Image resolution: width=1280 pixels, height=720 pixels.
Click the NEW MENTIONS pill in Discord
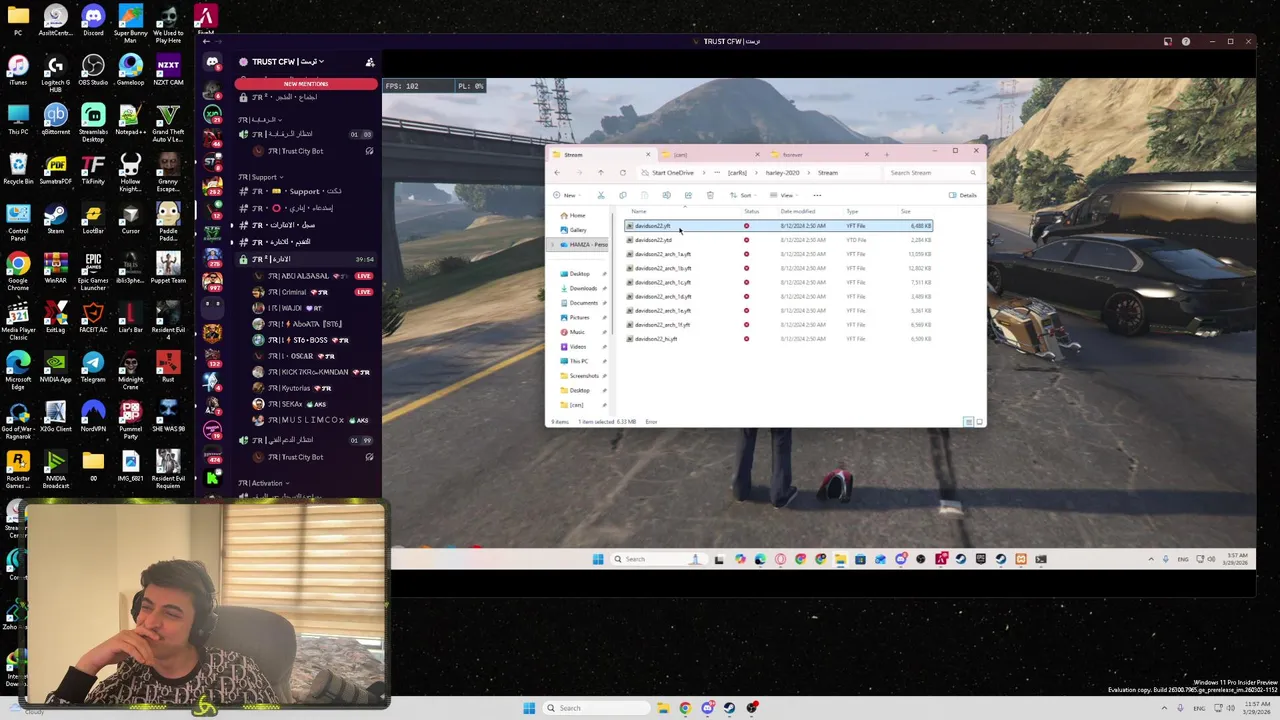tap(306, 84)
